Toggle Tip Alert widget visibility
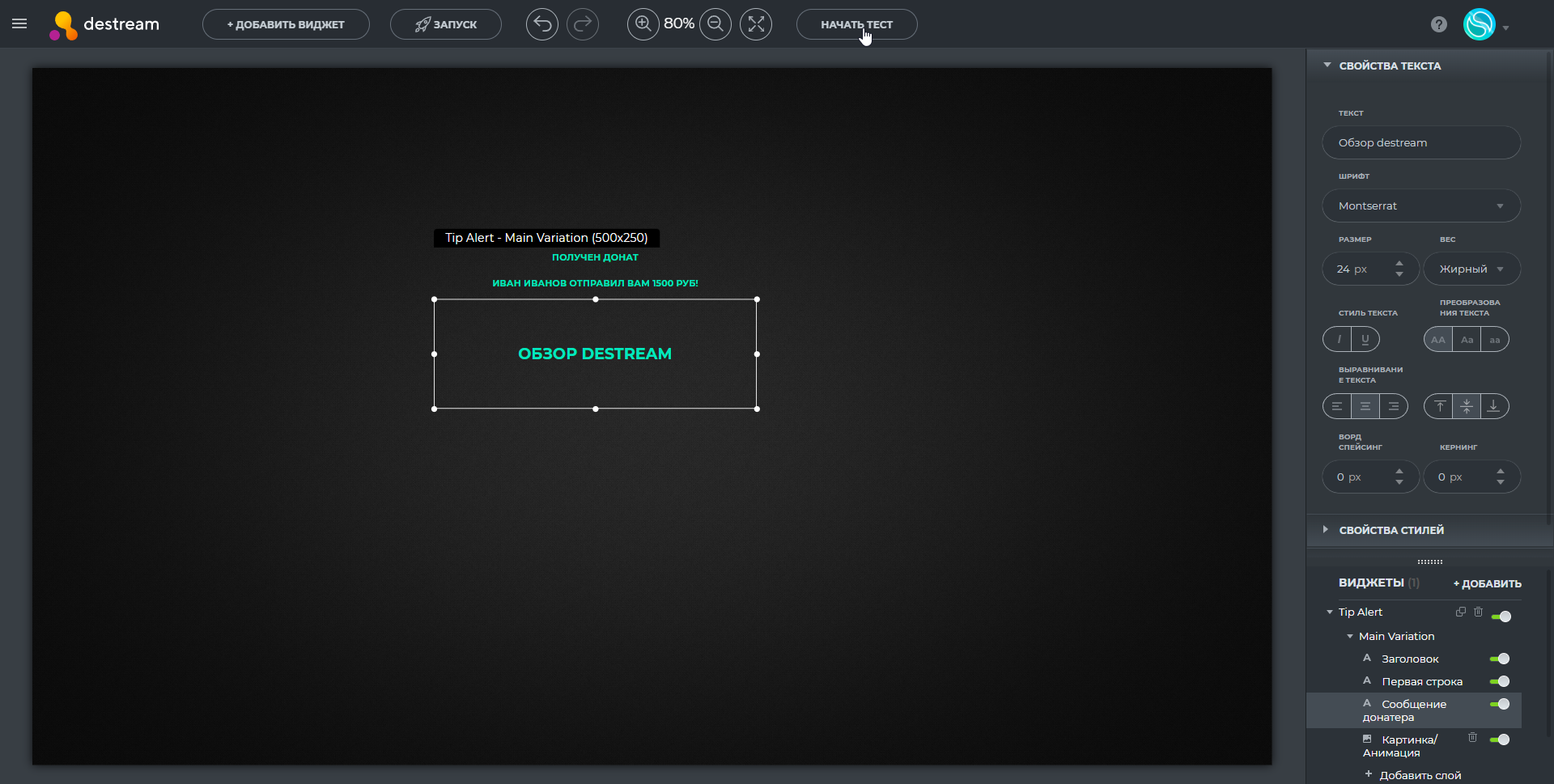Image resolution: width=1554 pixels, height=784 pixels. (x=1501, y=617)
